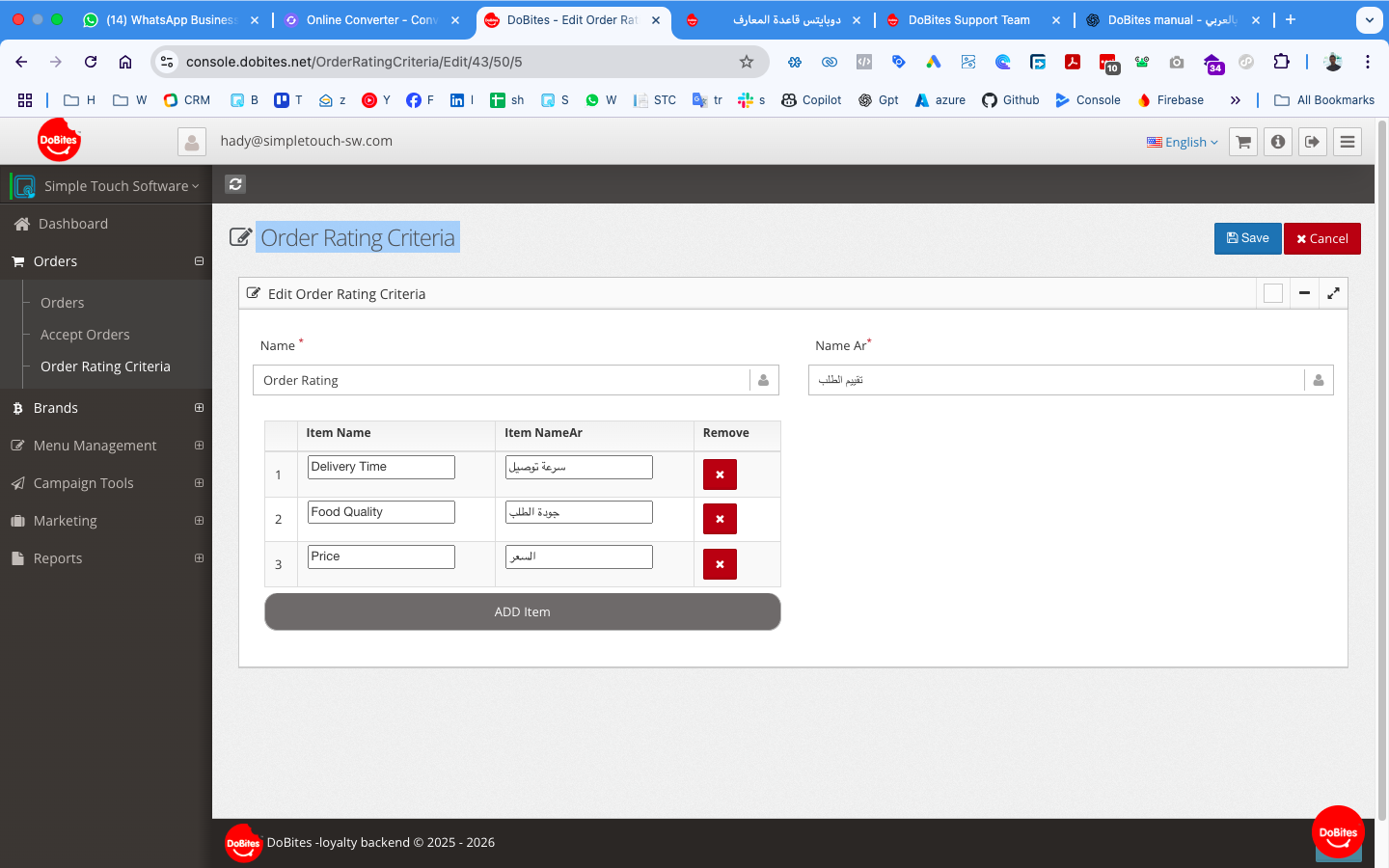Click the ADD Item button
1389x868 pixels.
click(x=522, y=611)
